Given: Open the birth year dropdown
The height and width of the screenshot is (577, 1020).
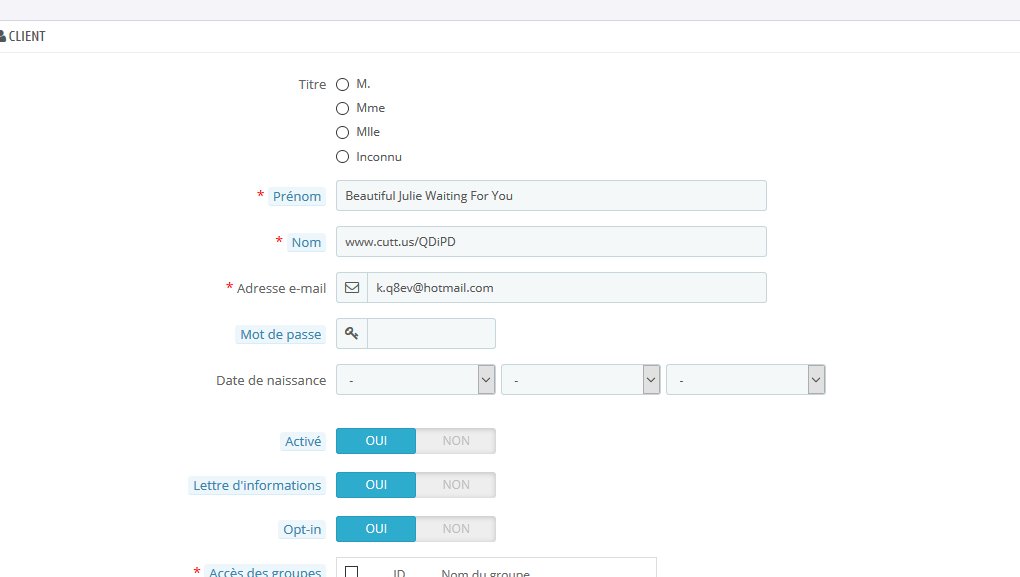Looking at the screenshot, I should click(745, 380).
